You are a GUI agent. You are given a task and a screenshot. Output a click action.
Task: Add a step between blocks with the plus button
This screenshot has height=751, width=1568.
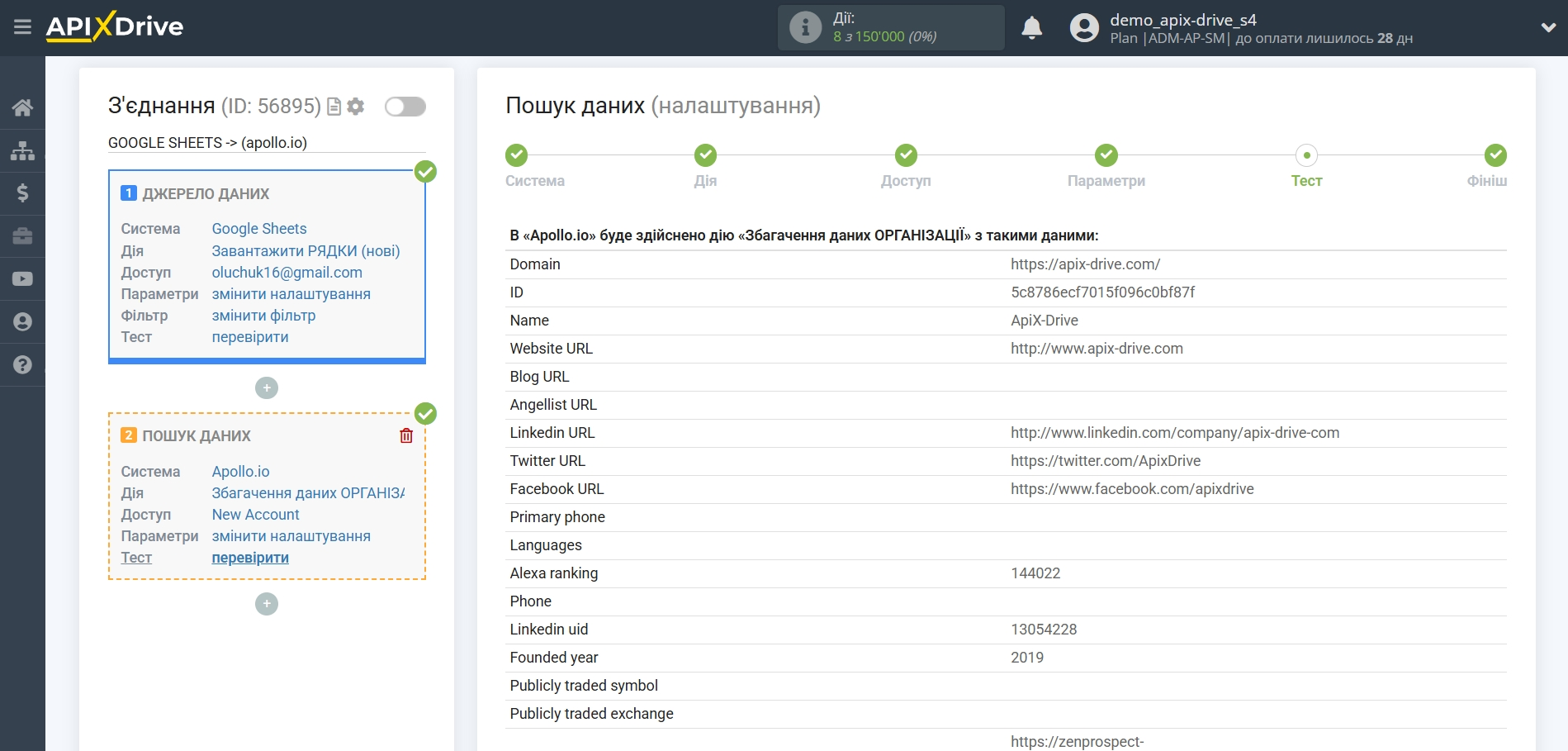(266, 387)
